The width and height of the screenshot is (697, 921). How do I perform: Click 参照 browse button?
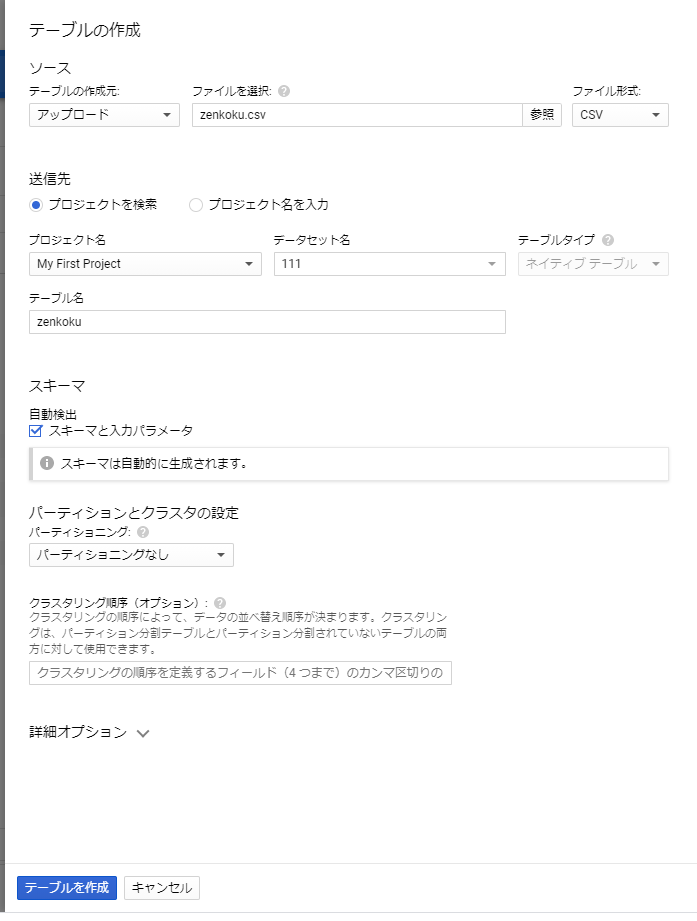542,115
